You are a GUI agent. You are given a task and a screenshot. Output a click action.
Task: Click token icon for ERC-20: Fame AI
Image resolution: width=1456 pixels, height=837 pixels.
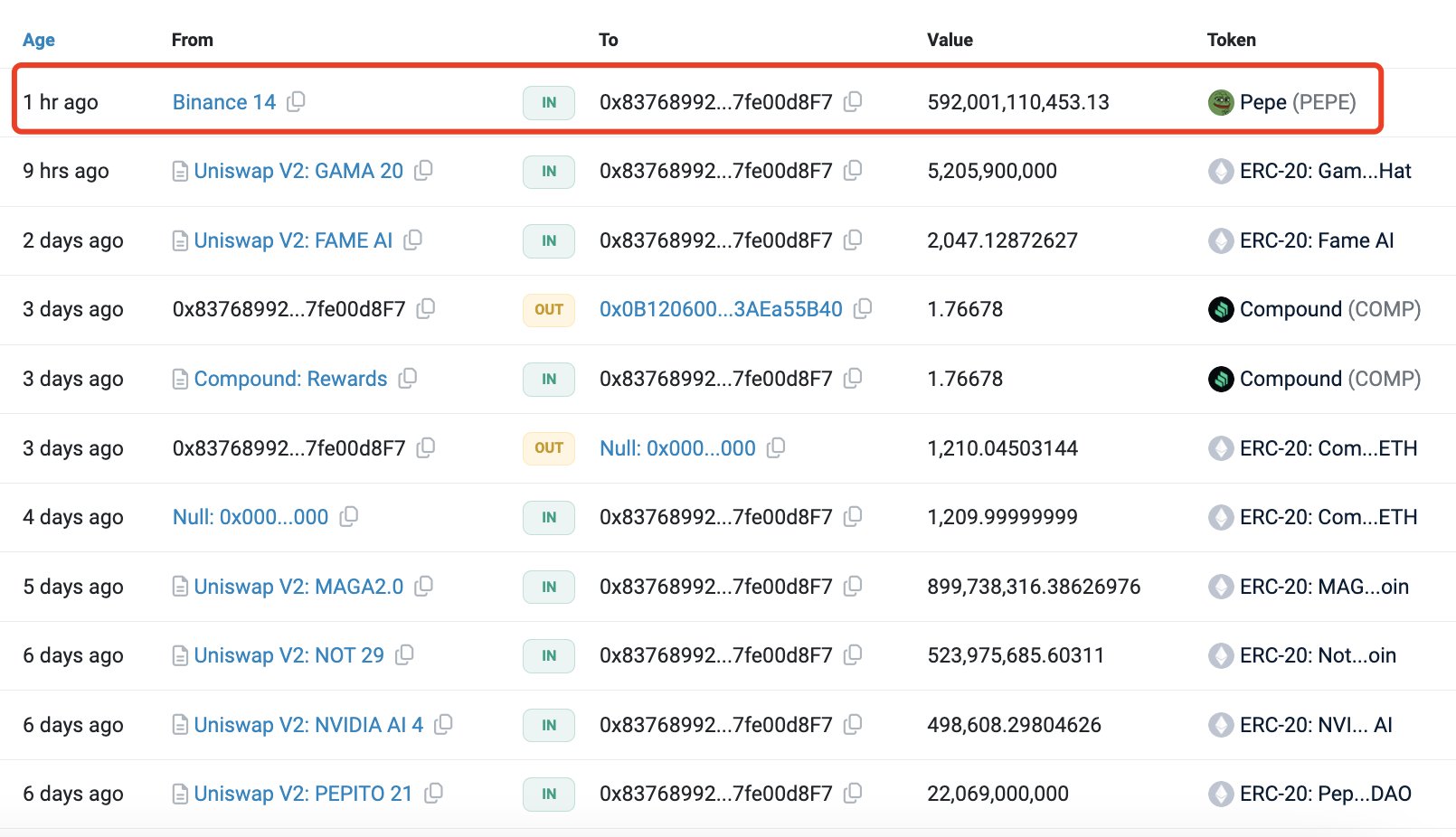[1221, 240]
